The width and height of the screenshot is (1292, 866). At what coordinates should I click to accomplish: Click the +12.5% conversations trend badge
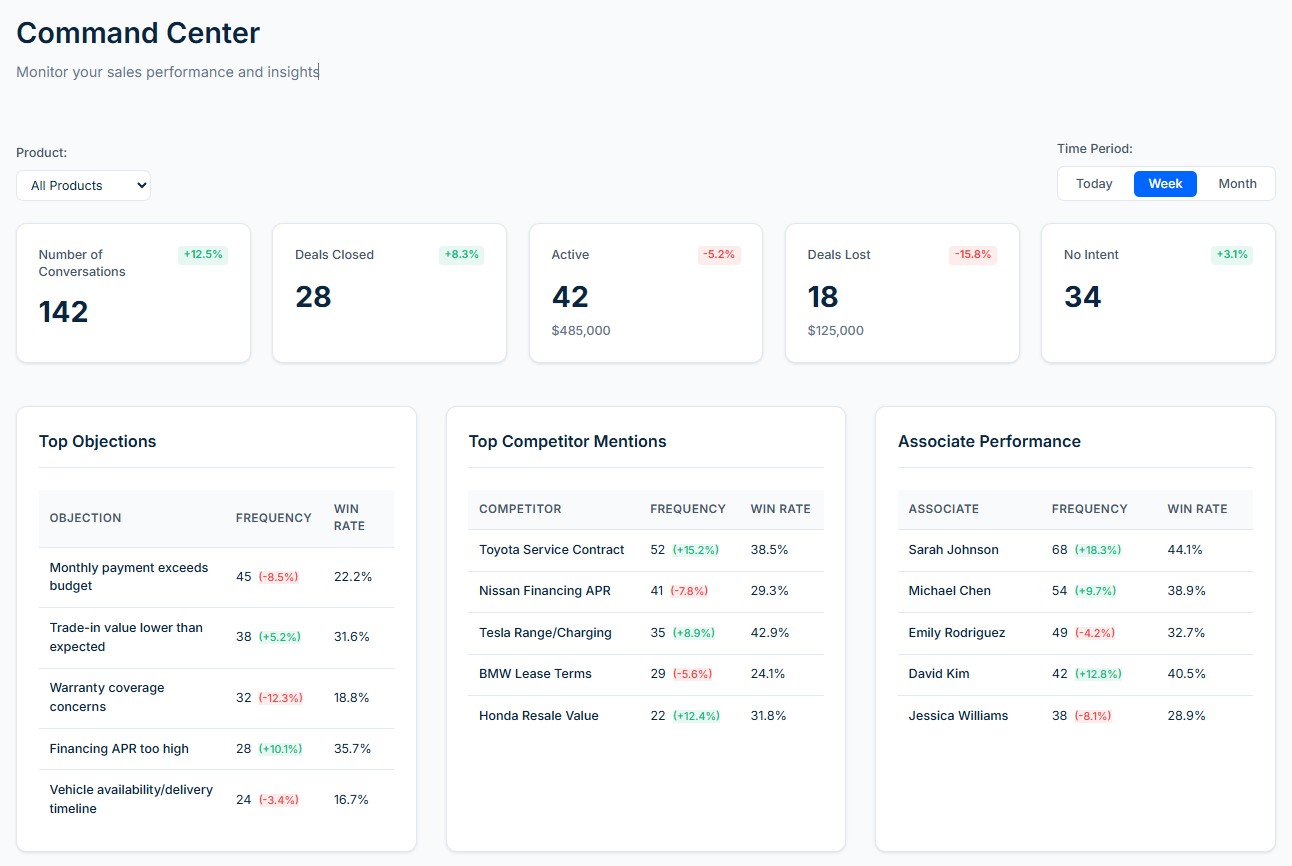[x=203, y=254]
